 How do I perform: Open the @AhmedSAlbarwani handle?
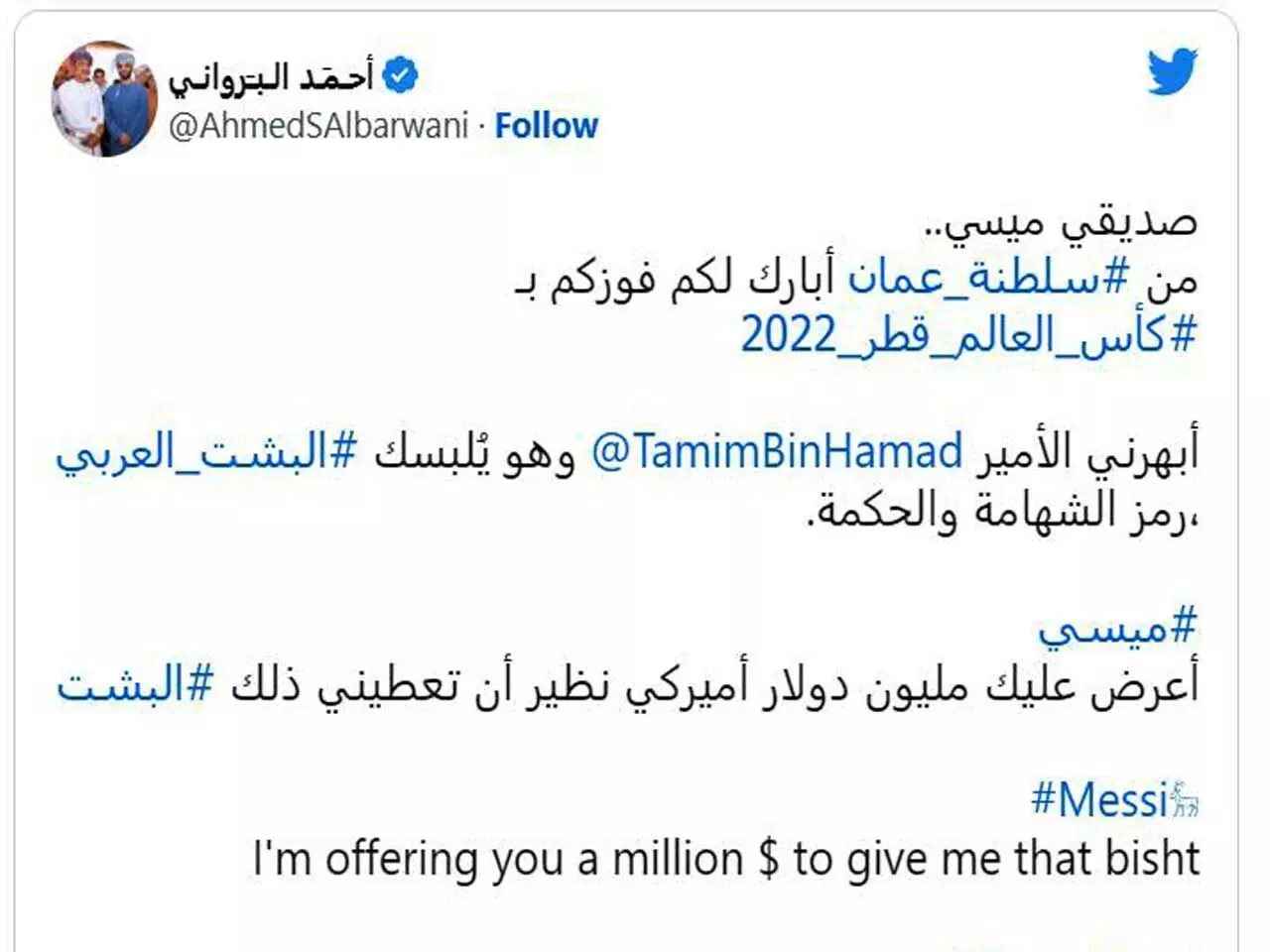pos(317,126)
